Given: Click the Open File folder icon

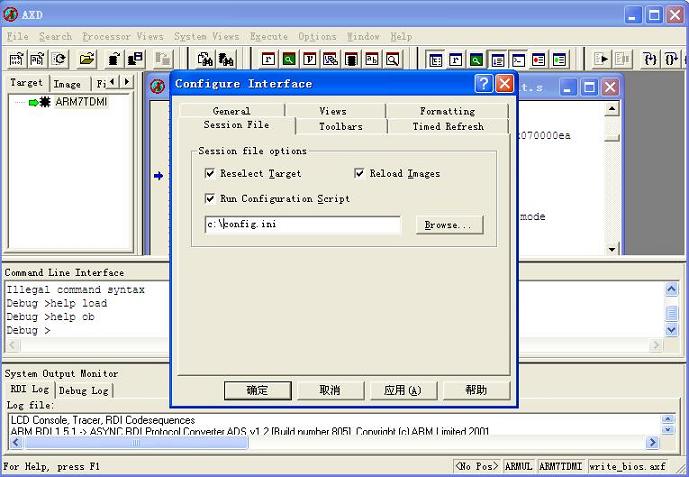Looking at the screenshot, I should click(x=87, y=58).
